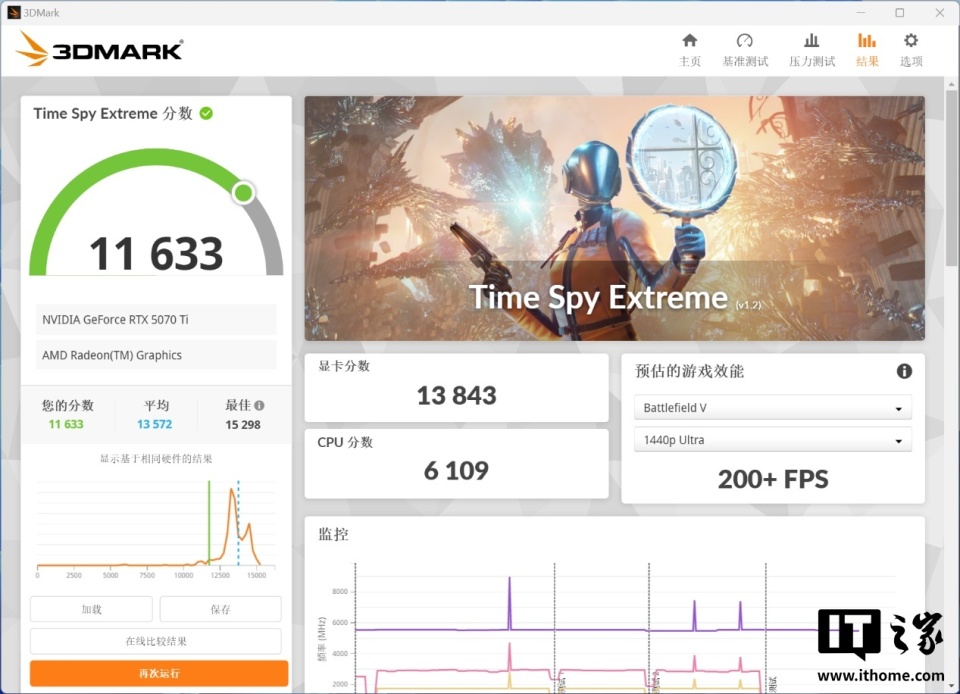Image resolution: width=960 pixels, height=694 pixels.
Task: Click the info icon in 预估的游戏效能 panel
Action: [904, 371]
